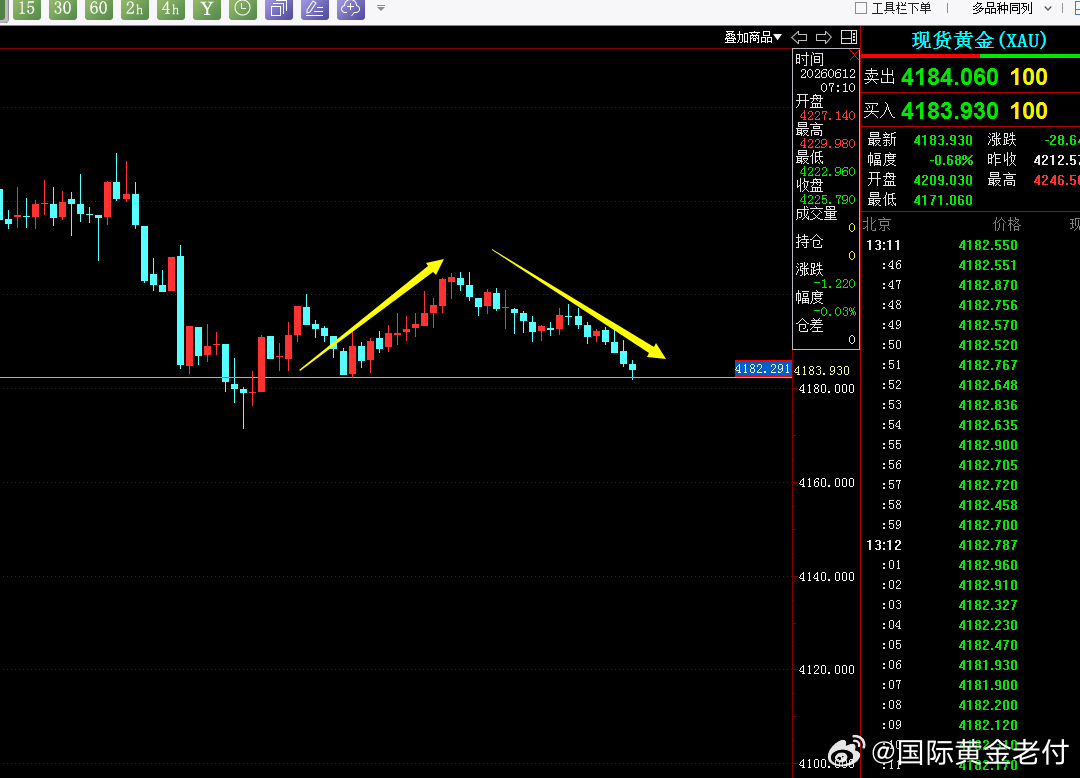Open the 多品种同列 dropdown
The image size is (1080, 778).
[x=1012, y=8]
